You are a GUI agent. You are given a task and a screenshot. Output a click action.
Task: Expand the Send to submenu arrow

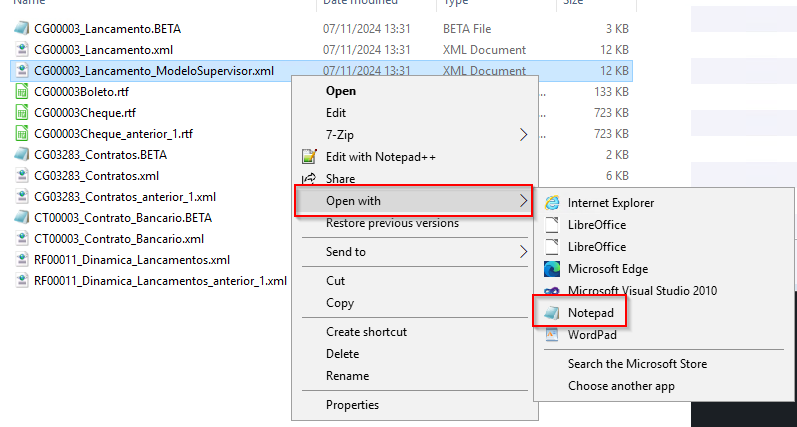(x=523, y=252)
